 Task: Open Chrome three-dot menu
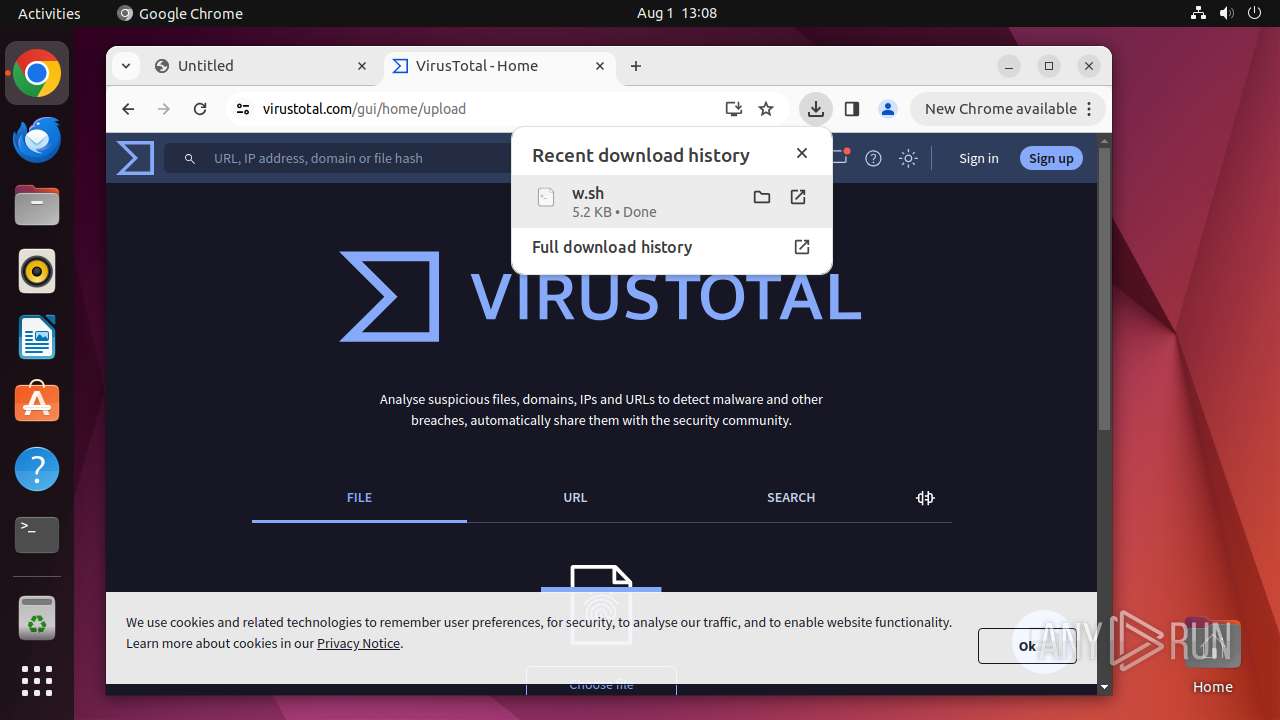pyautogui.click(x=1091, y=109)
